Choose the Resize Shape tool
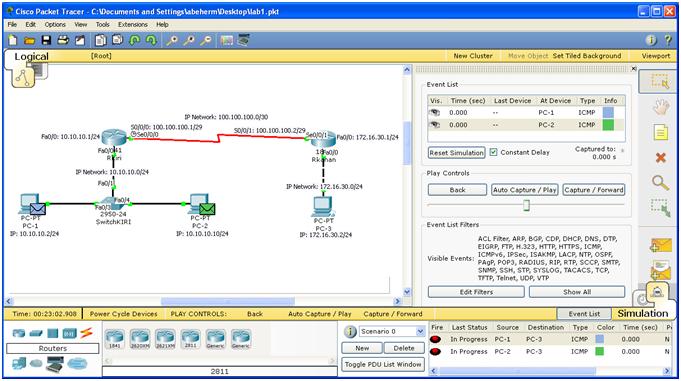Image resolution: width=681 pixels, height=381 pixels. coord(661,208)
